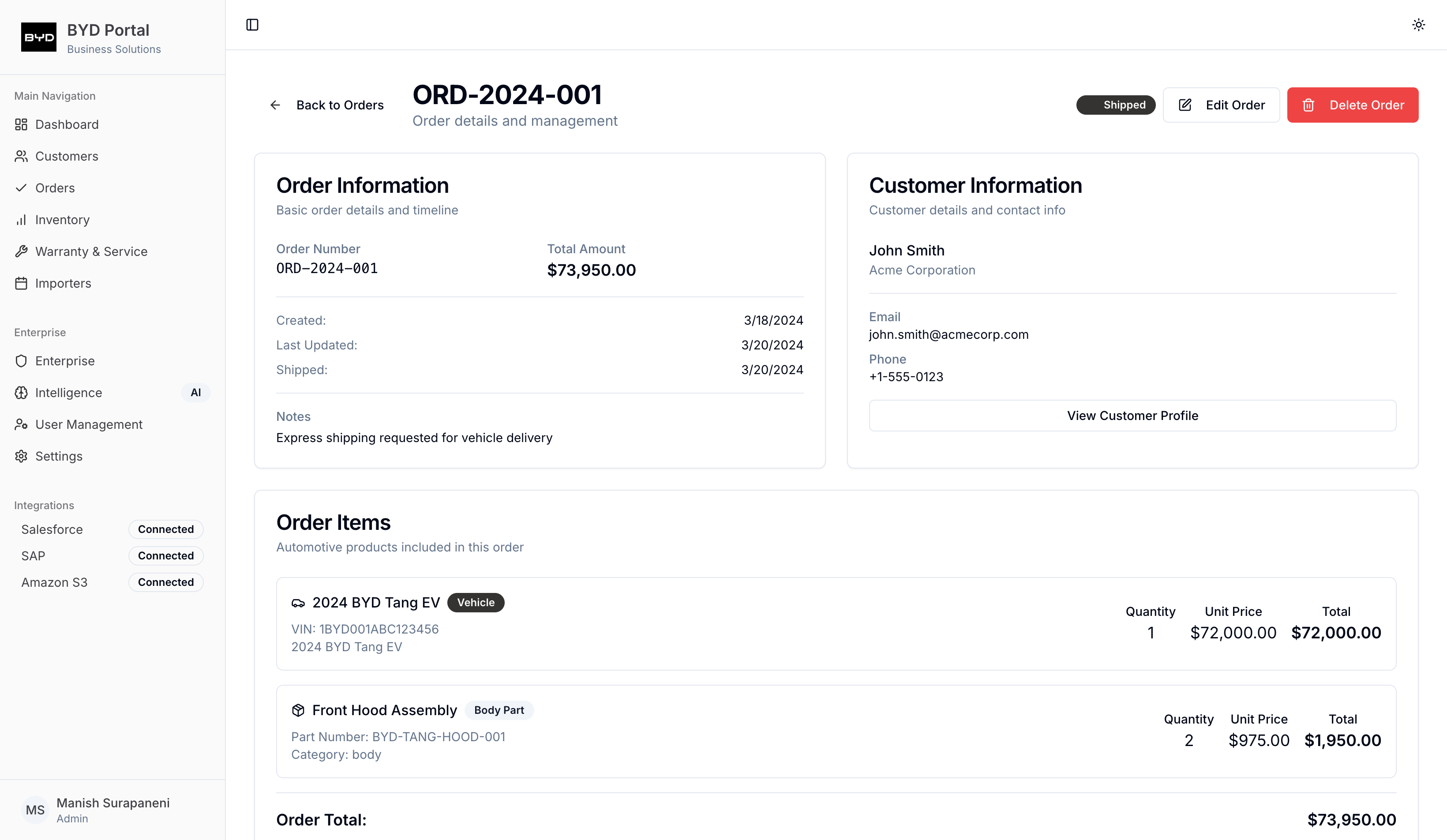Click the BYD logo icon
The width and height of the screenshot is (1447, 840).
point(38,37)
